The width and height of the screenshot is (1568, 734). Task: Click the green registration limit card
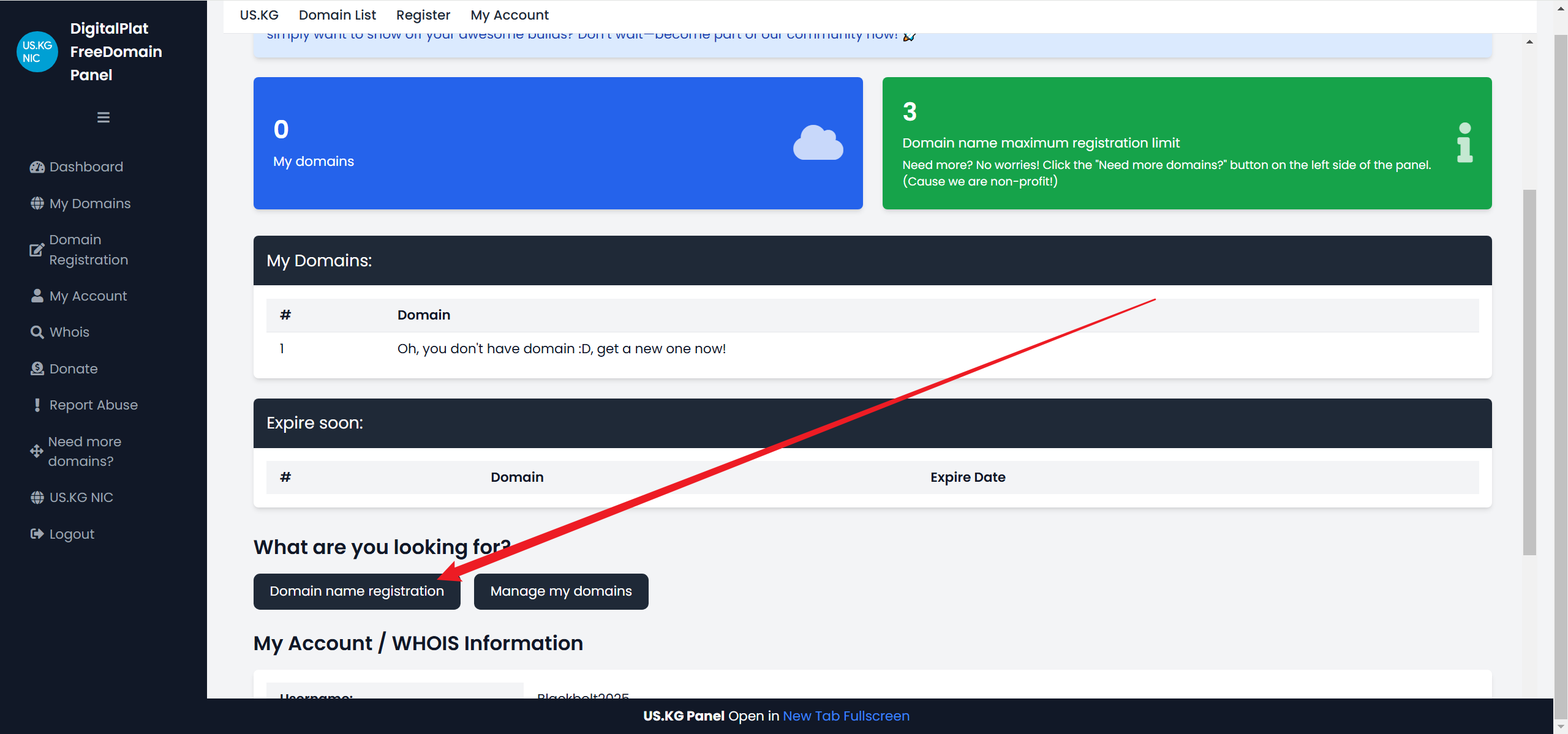(x=1187, y=143)
